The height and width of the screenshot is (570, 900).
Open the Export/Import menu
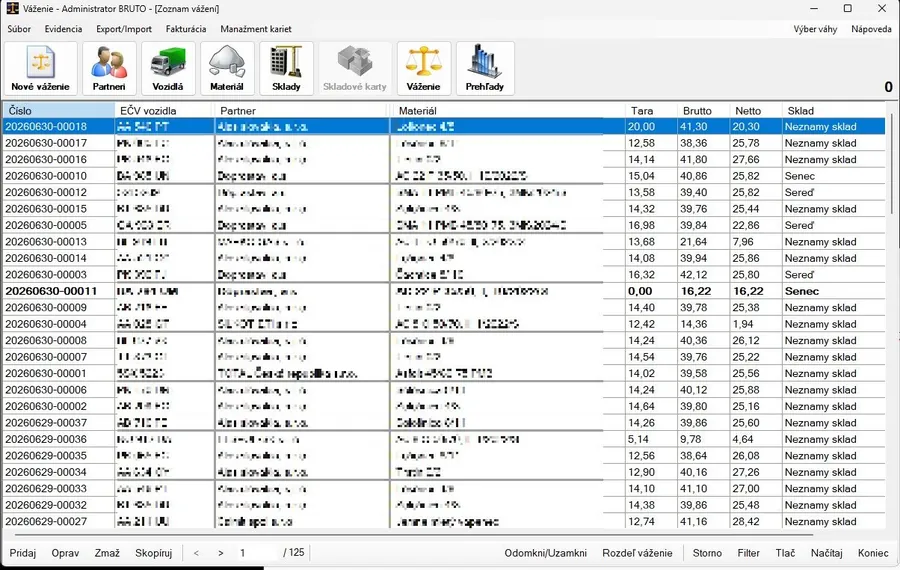(x=124, y=29)
